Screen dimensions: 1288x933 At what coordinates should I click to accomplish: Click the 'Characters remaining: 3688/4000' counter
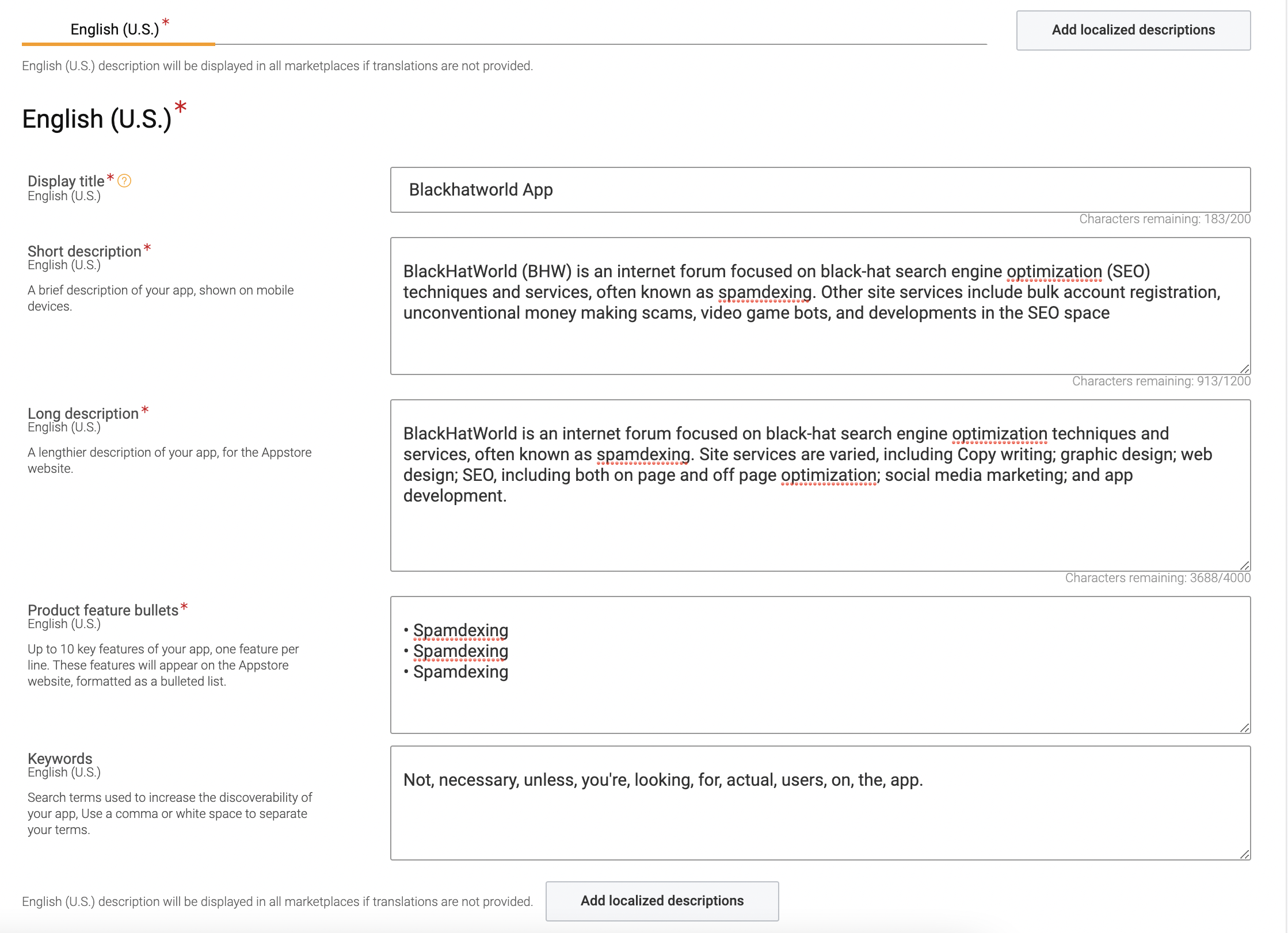(1158, 578)
